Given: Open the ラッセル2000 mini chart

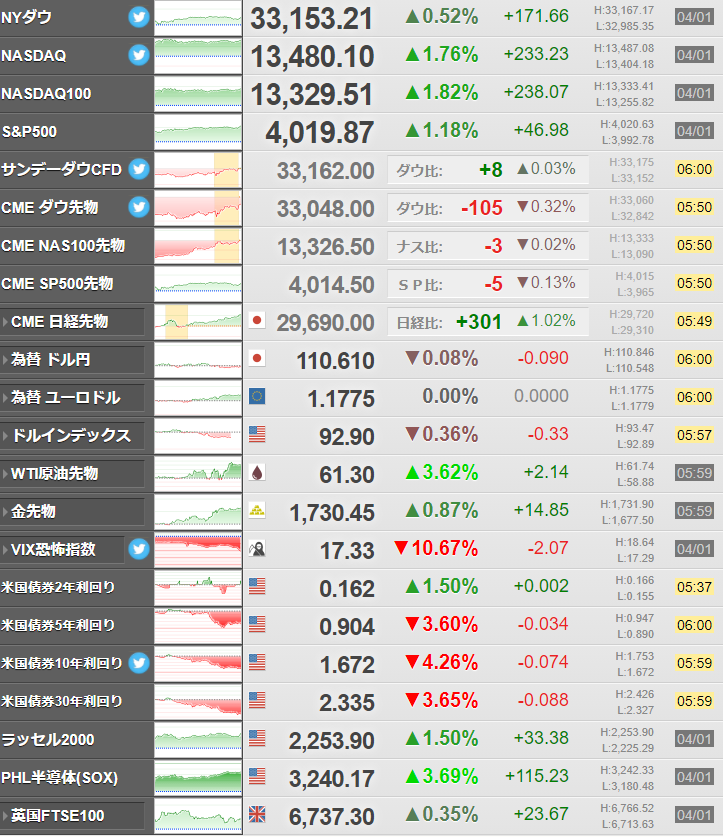Looking at the screenshot, I should point(198,739).
